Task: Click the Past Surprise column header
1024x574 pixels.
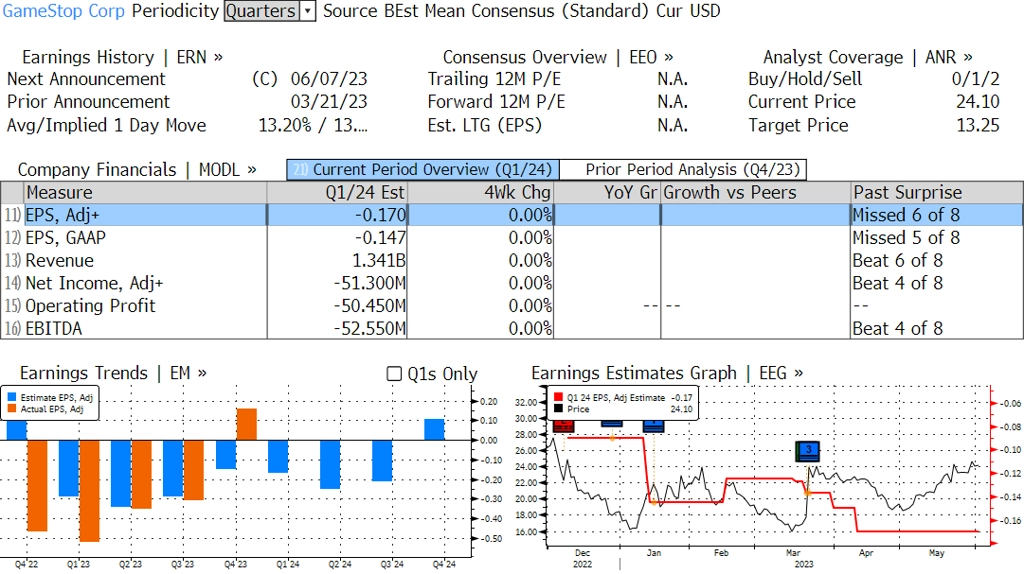Action: 936,193
